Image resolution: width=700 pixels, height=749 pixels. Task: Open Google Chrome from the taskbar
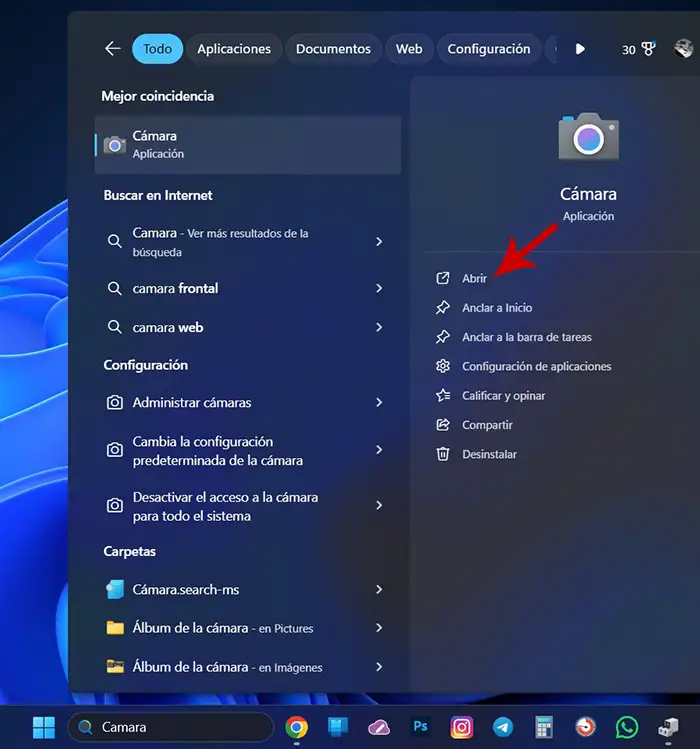coord(296,727)
